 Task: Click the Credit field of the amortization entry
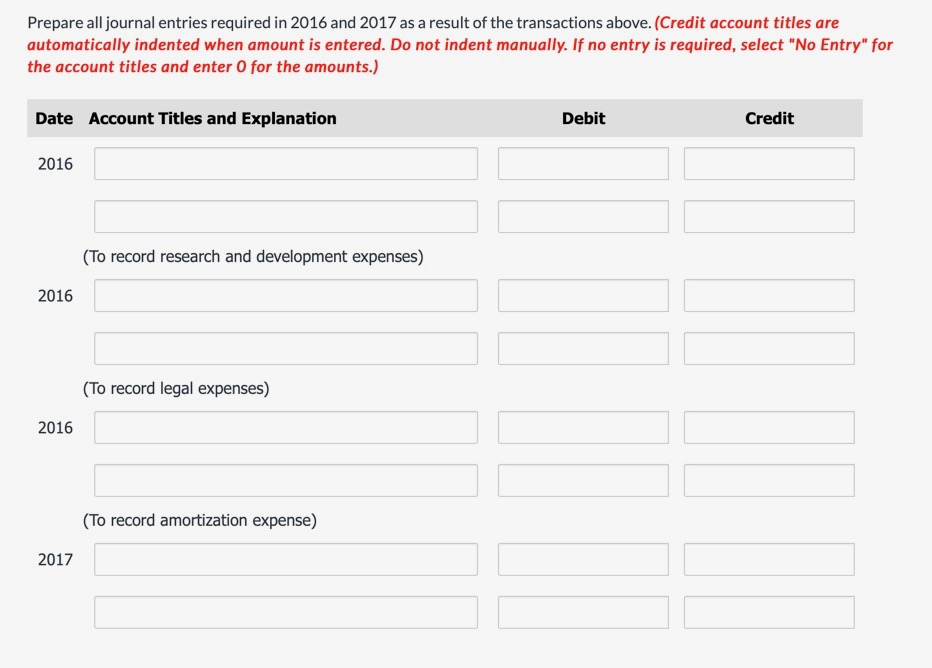click(x=768, y=427)
